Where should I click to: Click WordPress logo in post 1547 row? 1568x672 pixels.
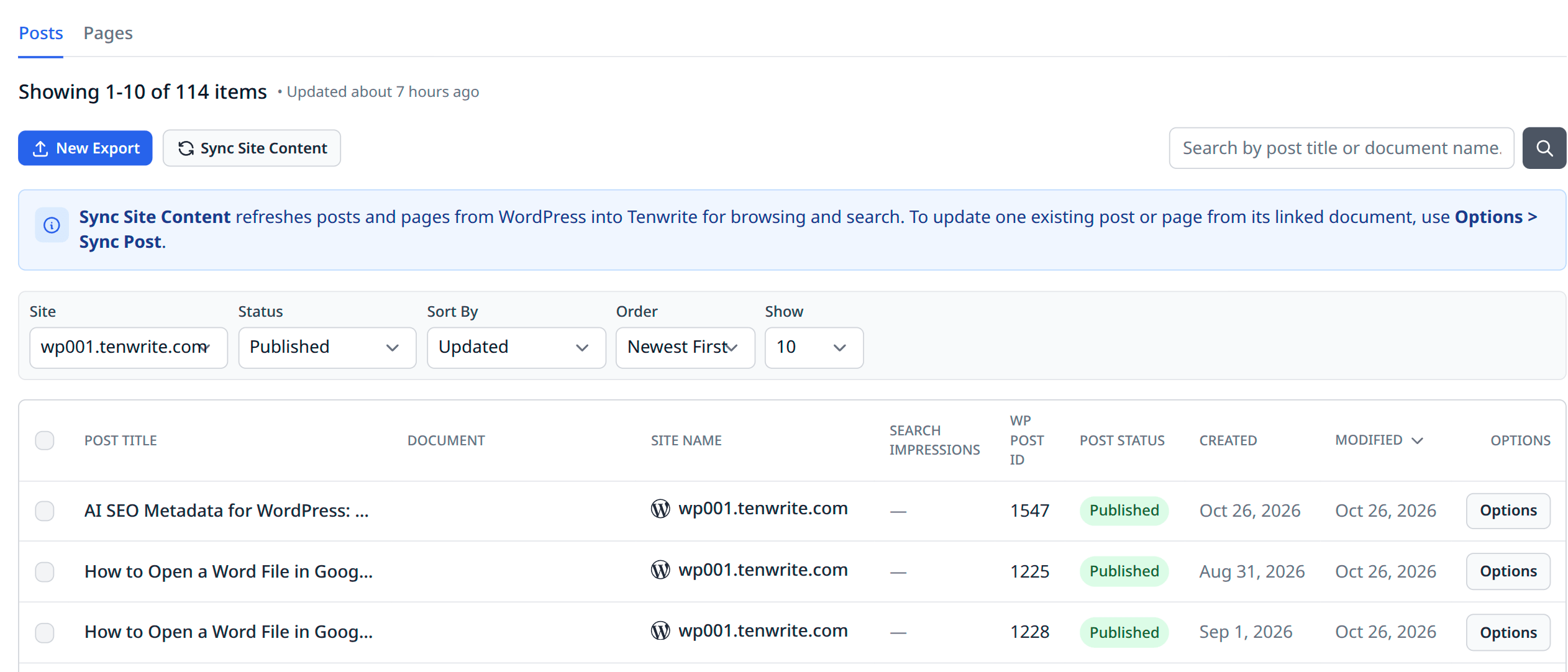(660, 509)
